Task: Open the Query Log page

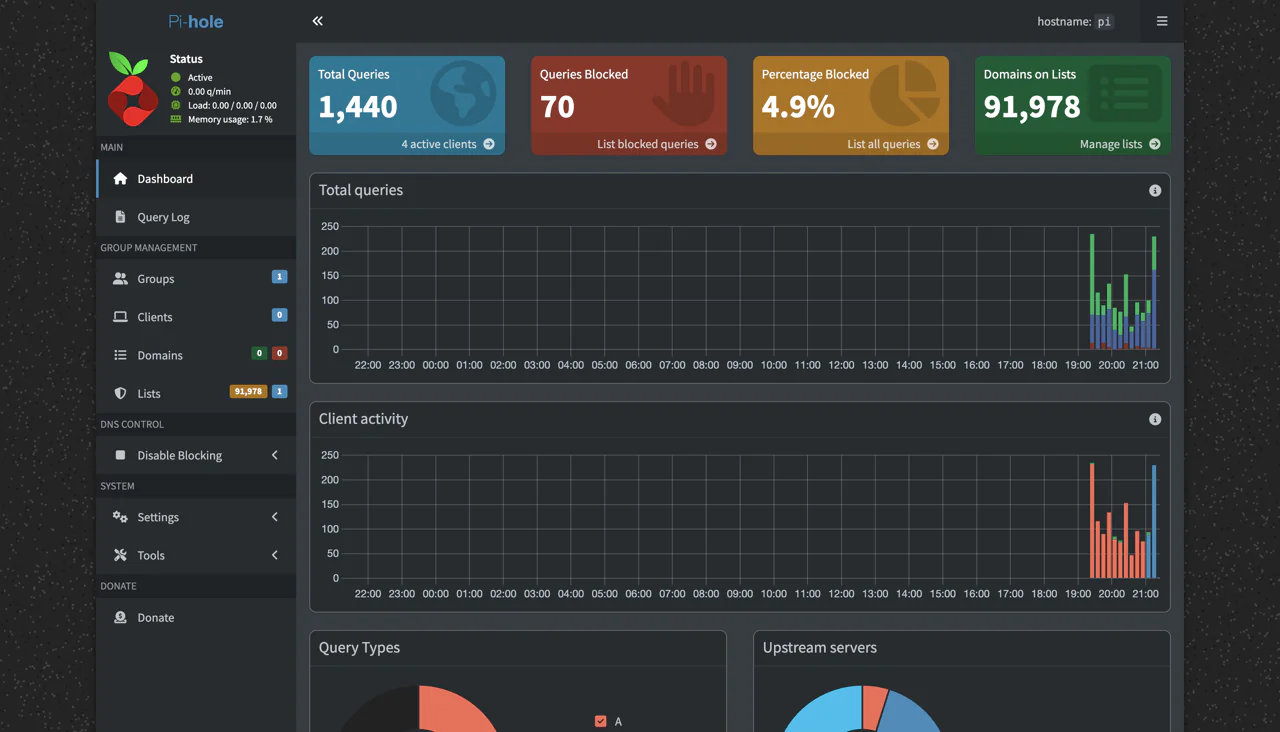Action: (x=196, y=217)
